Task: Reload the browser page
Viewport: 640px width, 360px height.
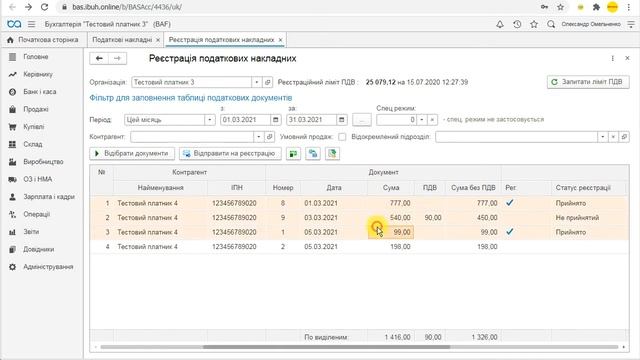Action: pos(44,7)
